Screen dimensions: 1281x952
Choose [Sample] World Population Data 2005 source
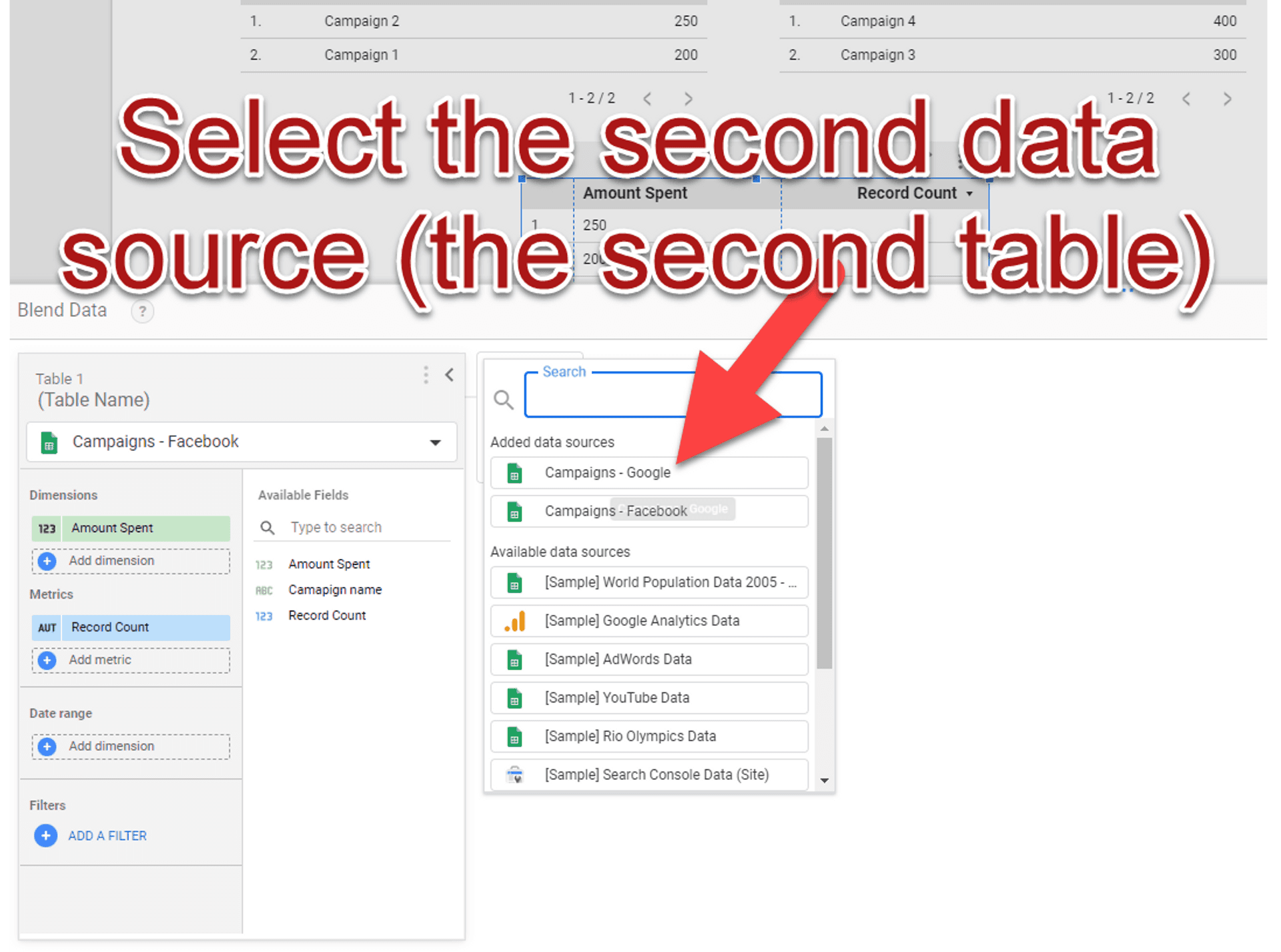coord(649,582)
